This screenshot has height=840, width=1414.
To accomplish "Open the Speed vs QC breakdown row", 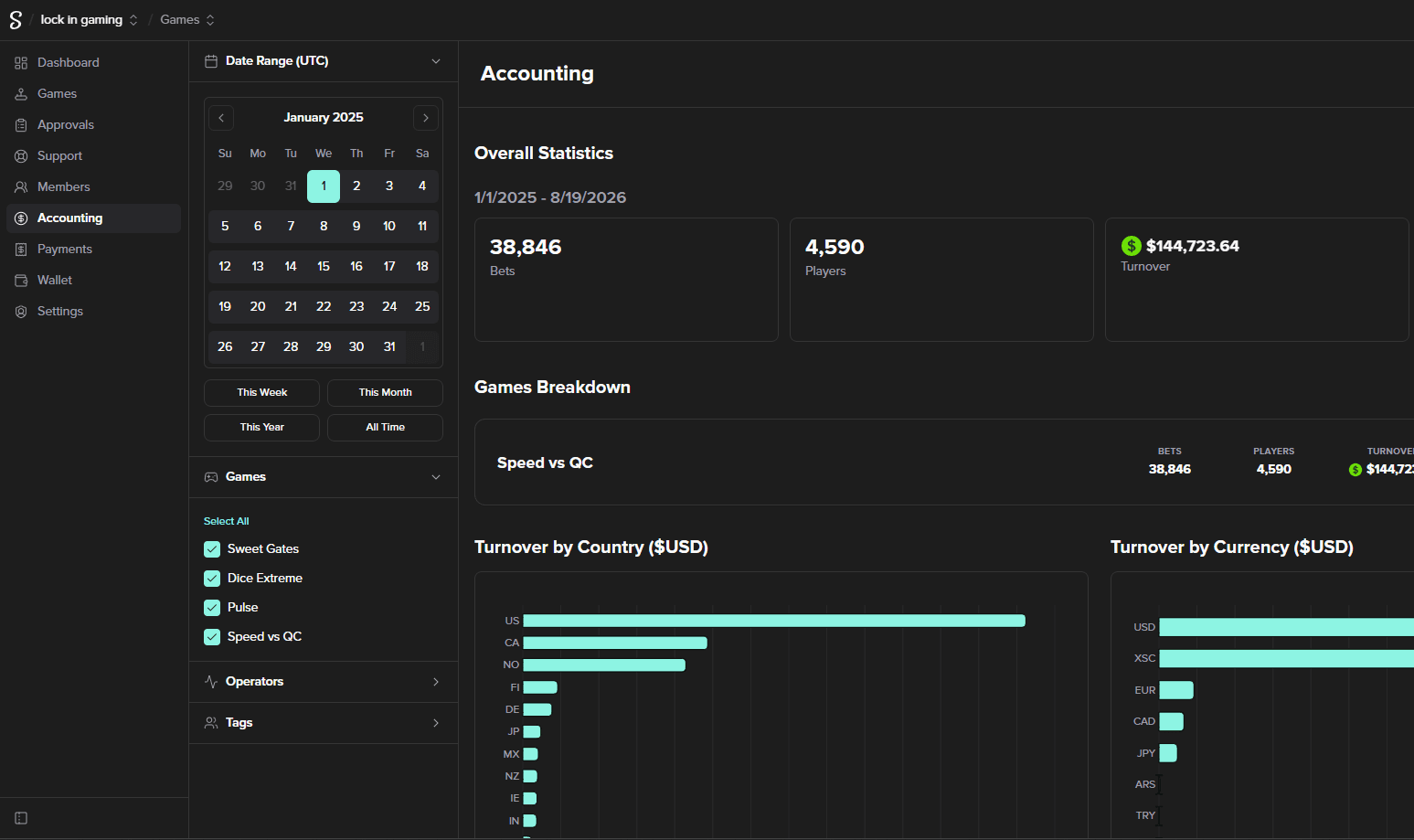I will (944, 463).
